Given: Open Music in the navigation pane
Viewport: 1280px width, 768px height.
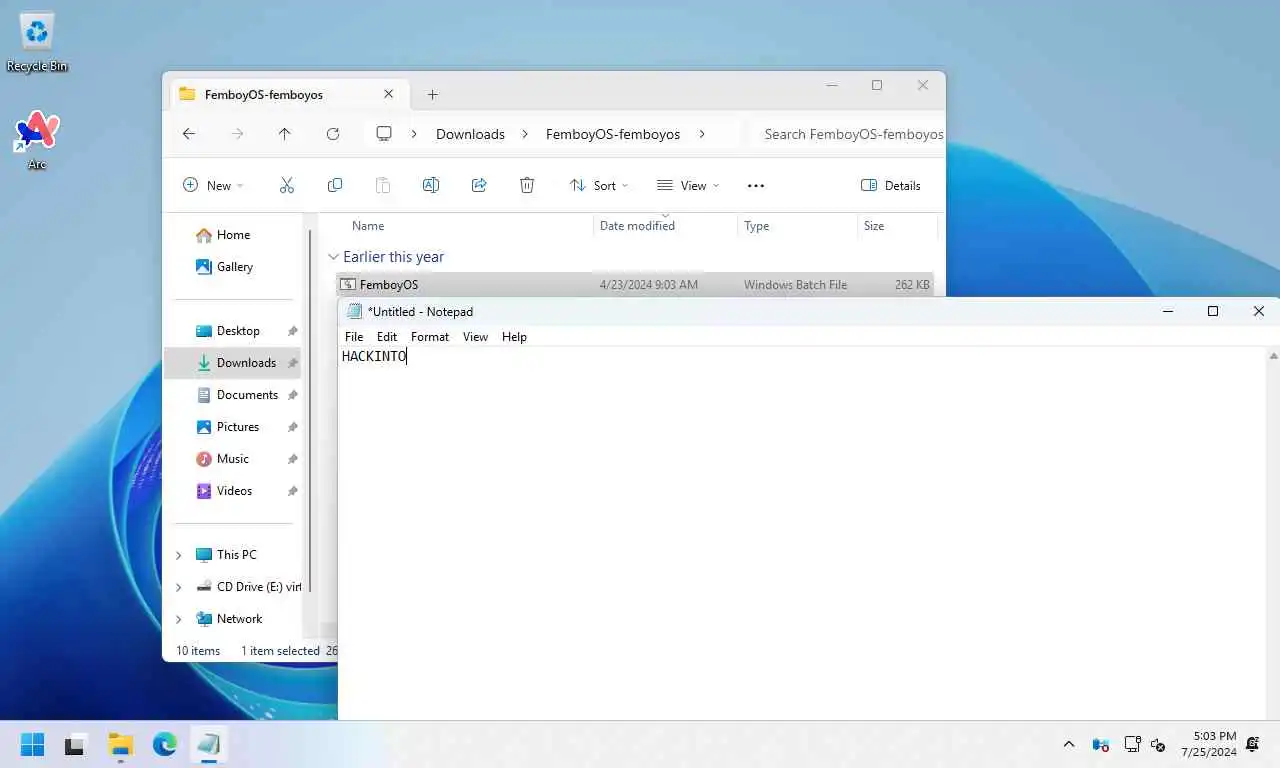Looking at the screenshot, I should pyautogui.click(x=233, y=459).
